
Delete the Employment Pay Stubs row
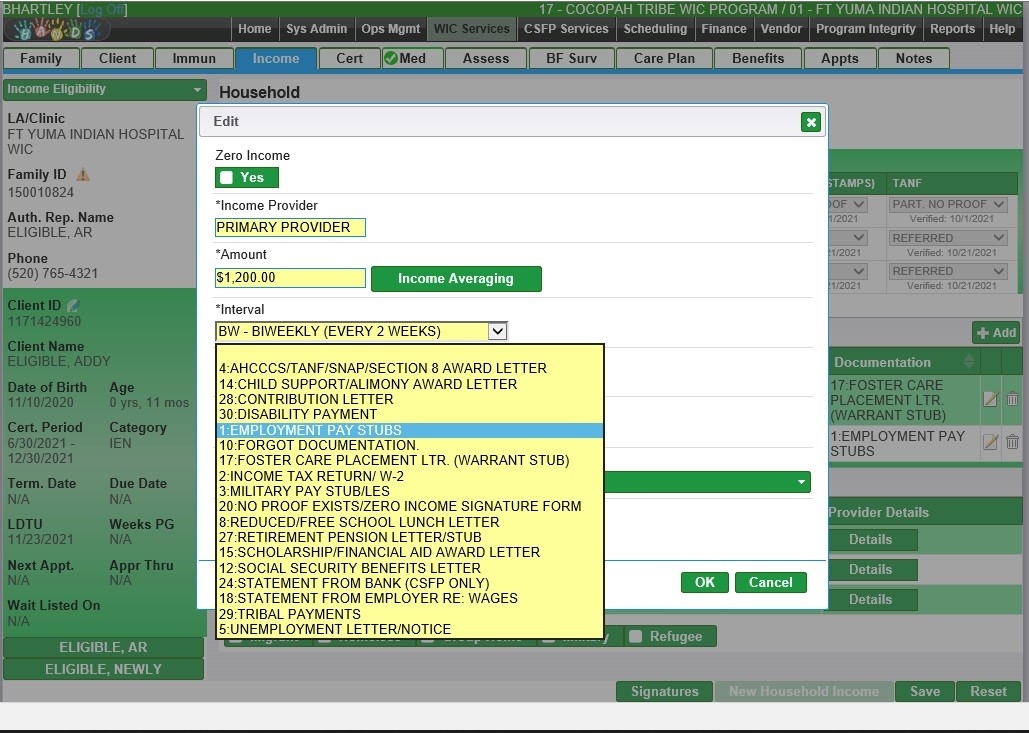click(1012, 442)
